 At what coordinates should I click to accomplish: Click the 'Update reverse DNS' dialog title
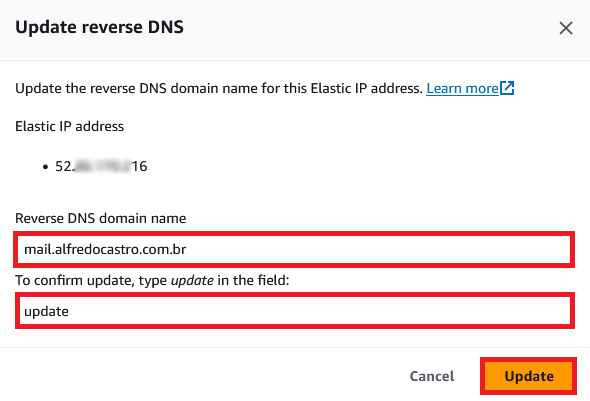click(x=99, y=27)
